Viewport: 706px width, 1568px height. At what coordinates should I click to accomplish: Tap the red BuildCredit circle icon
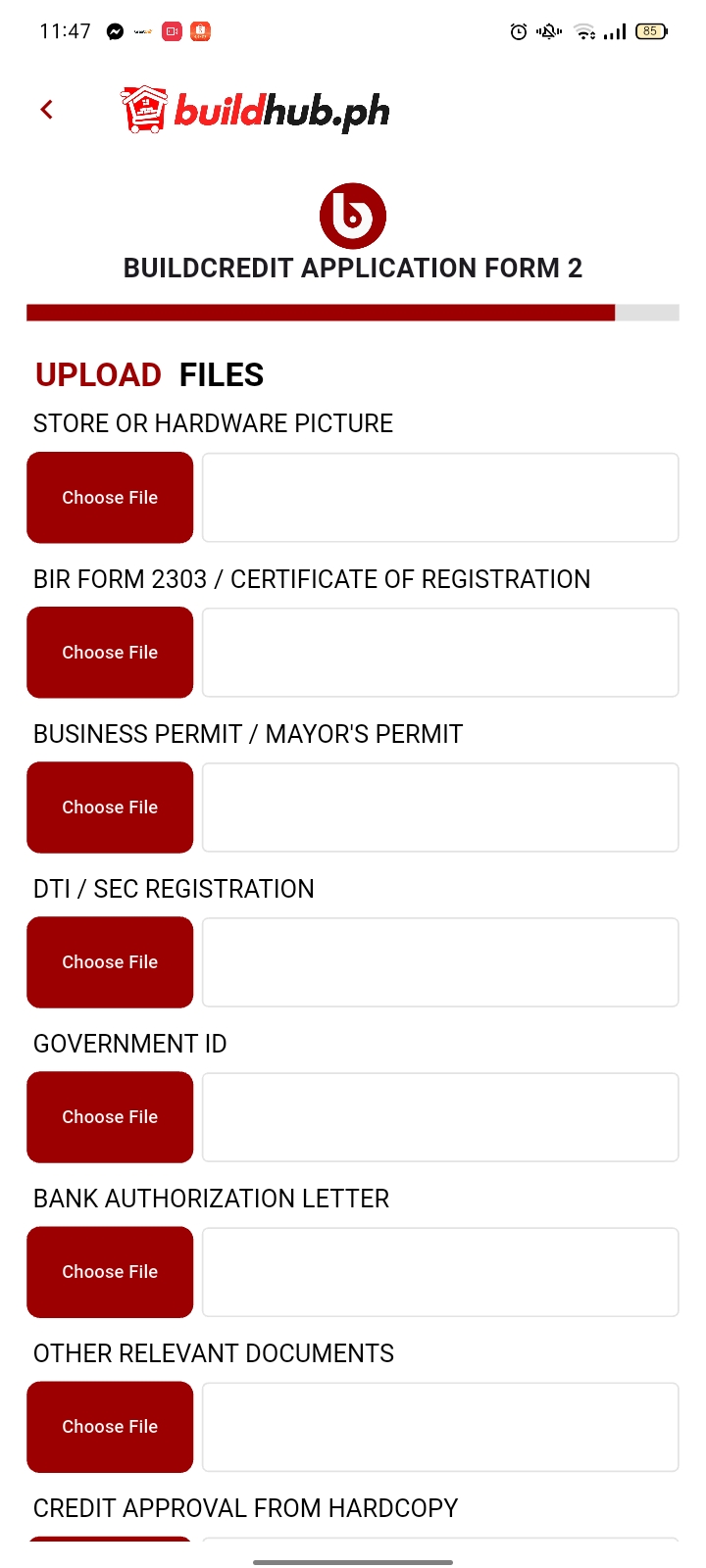pos(353,216)
